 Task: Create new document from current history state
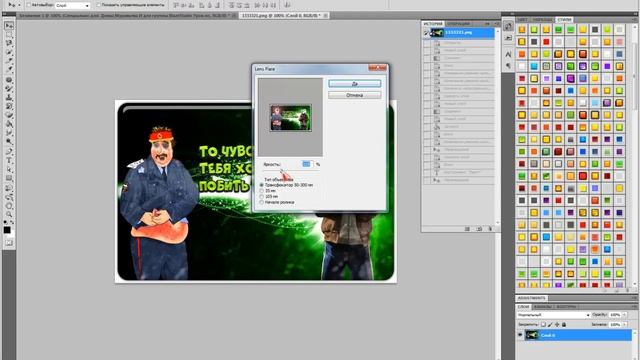pos(467,229)
